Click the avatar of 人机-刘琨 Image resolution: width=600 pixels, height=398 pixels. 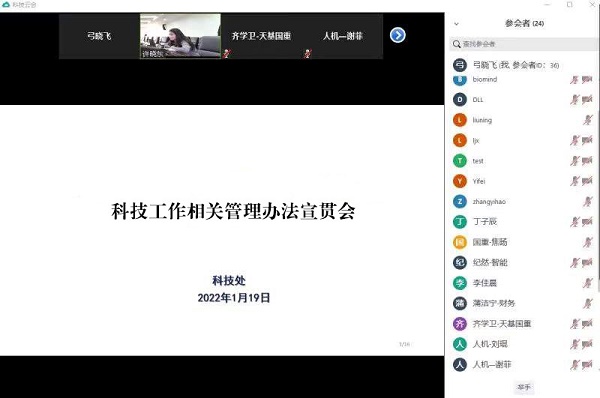tap(460, 344)
